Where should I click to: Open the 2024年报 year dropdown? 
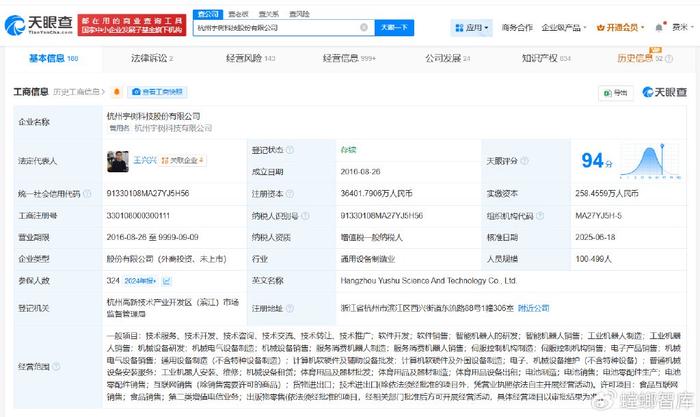(x=141, y=281)
